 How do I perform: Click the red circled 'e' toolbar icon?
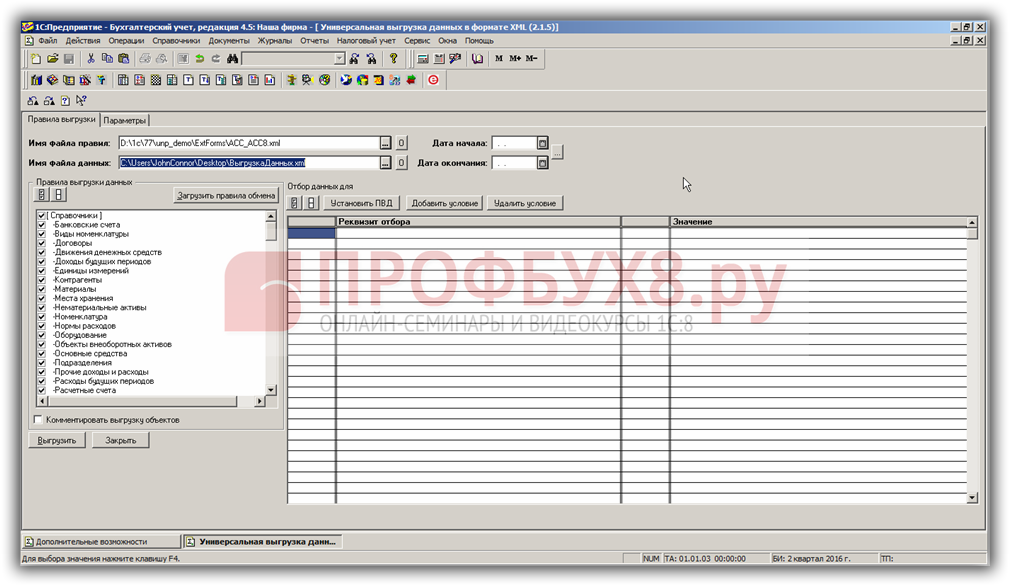[434, 80]
